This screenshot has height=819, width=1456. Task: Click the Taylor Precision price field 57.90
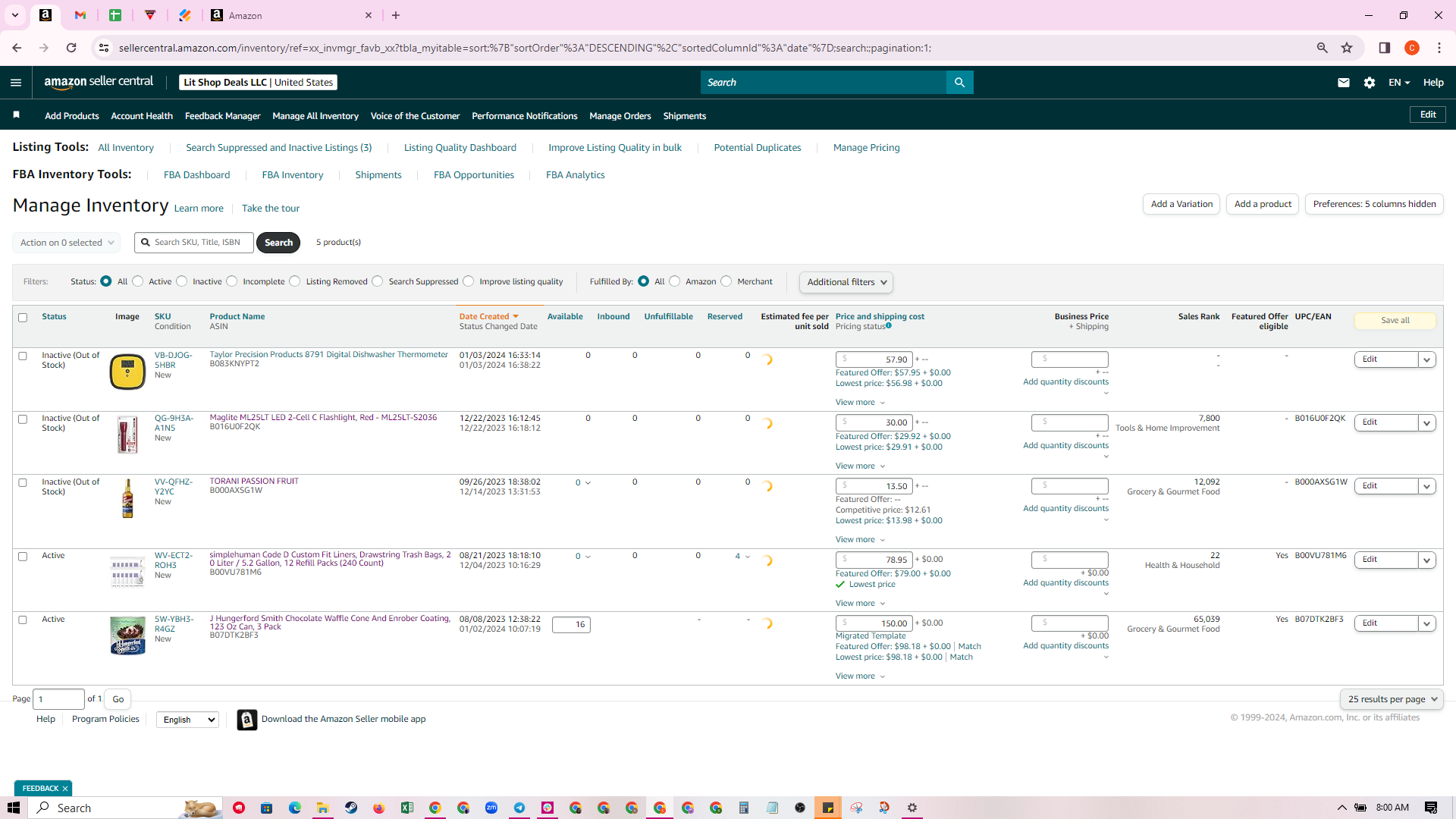(x=874, y=359)
